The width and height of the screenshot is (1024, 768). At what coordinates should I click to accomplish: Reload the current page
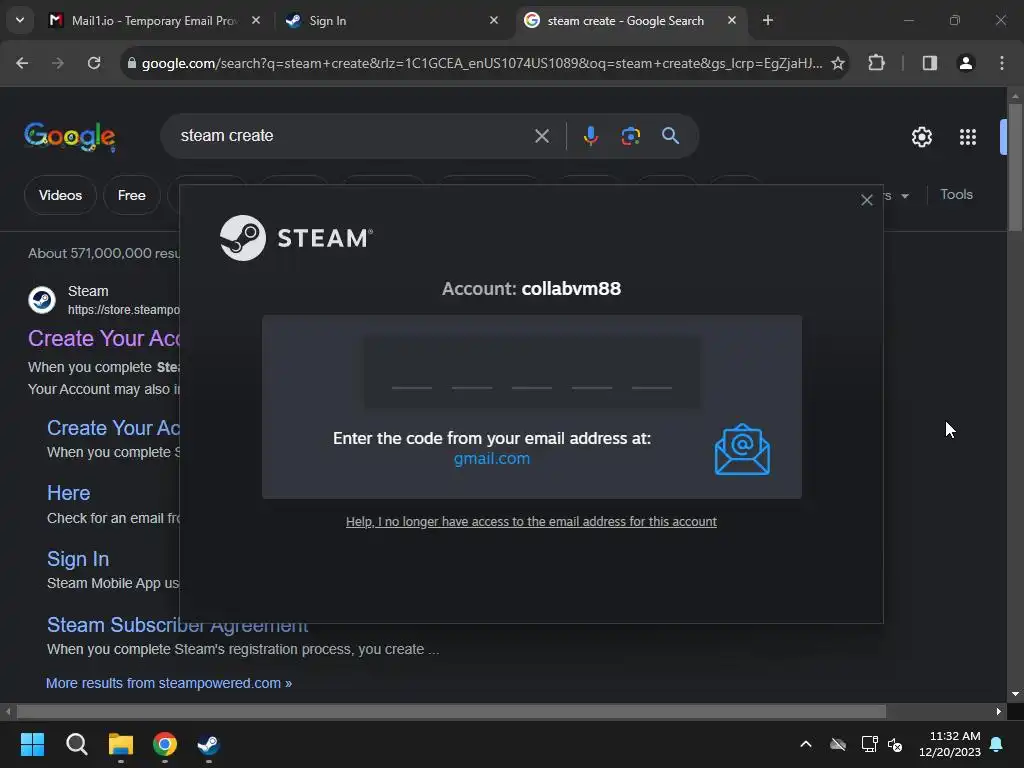[x=94, y=63]
